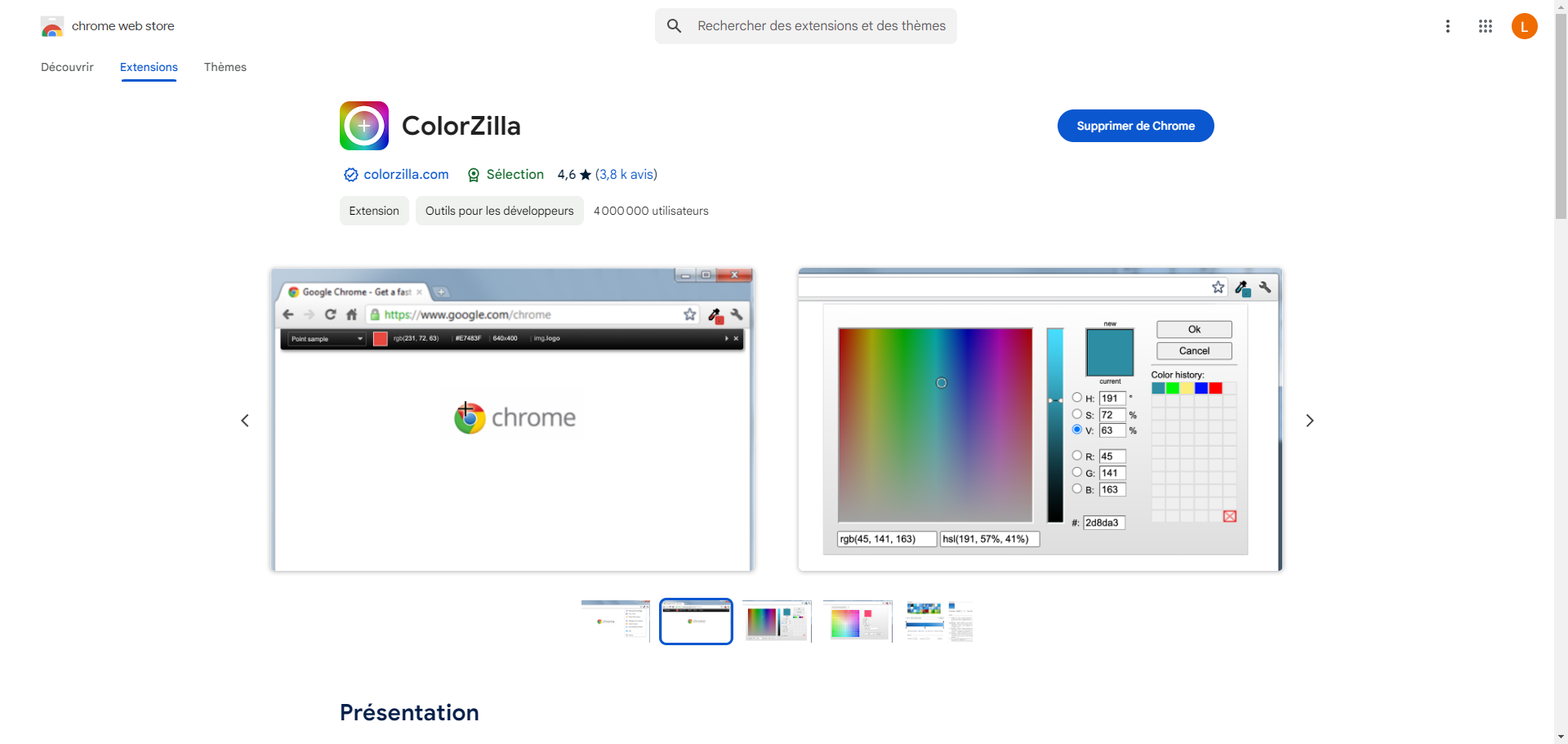Click eyedropper icon in right screenshot
1568x744 pixels.
1243,287
